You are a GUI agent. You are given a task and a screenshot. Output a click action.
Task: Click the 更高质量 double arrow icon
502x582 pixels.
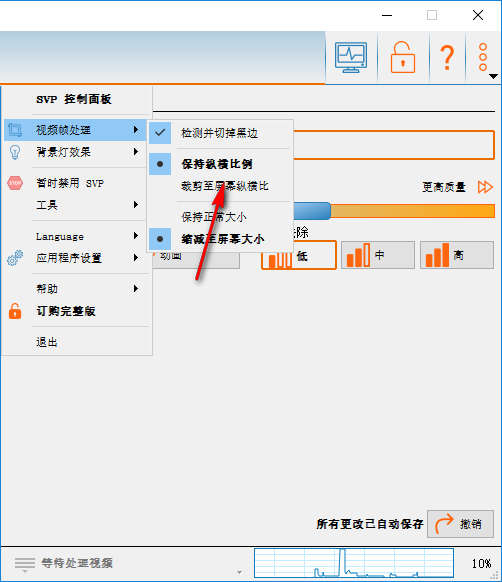485,187
